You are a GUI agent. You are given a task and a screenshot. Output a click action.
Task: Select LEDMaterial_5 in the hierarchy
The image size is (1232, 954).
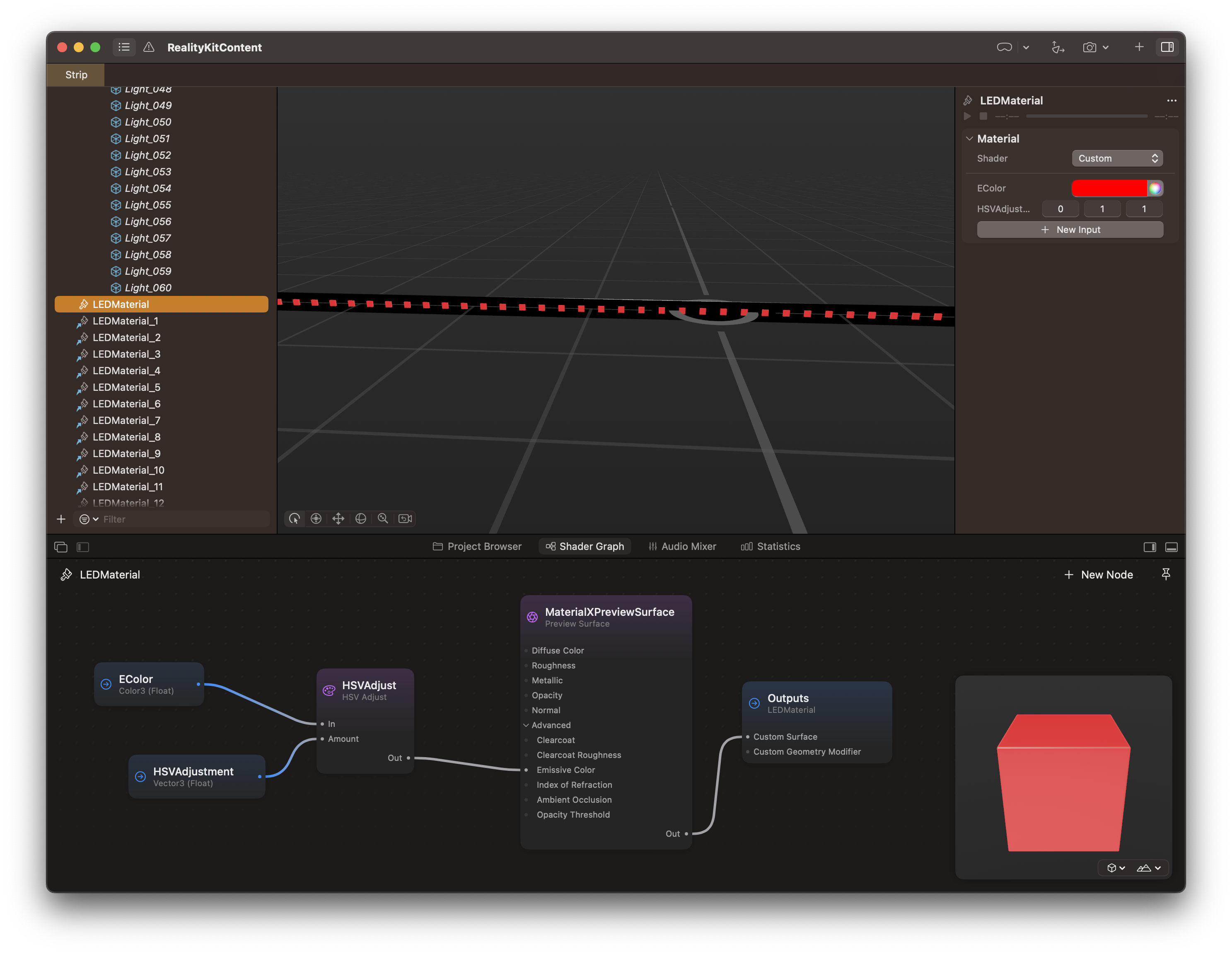[126, 387]
